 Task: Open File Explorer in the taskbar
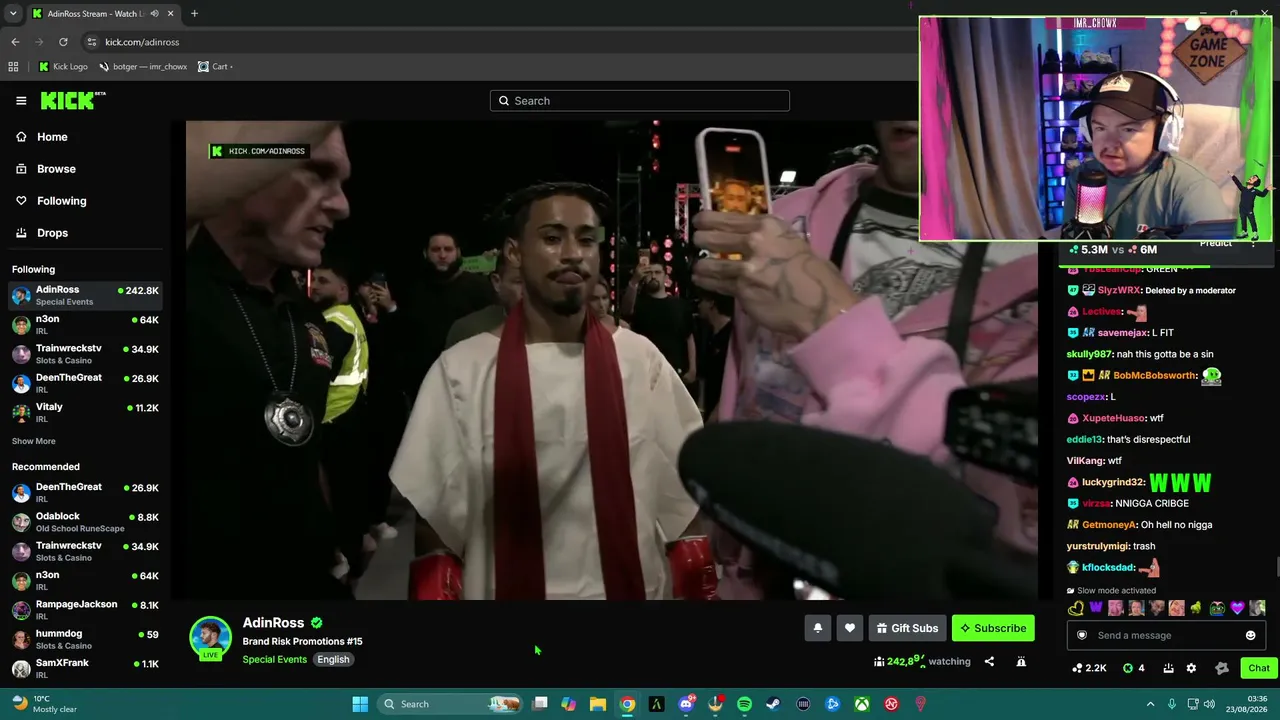tap(598, 704)
